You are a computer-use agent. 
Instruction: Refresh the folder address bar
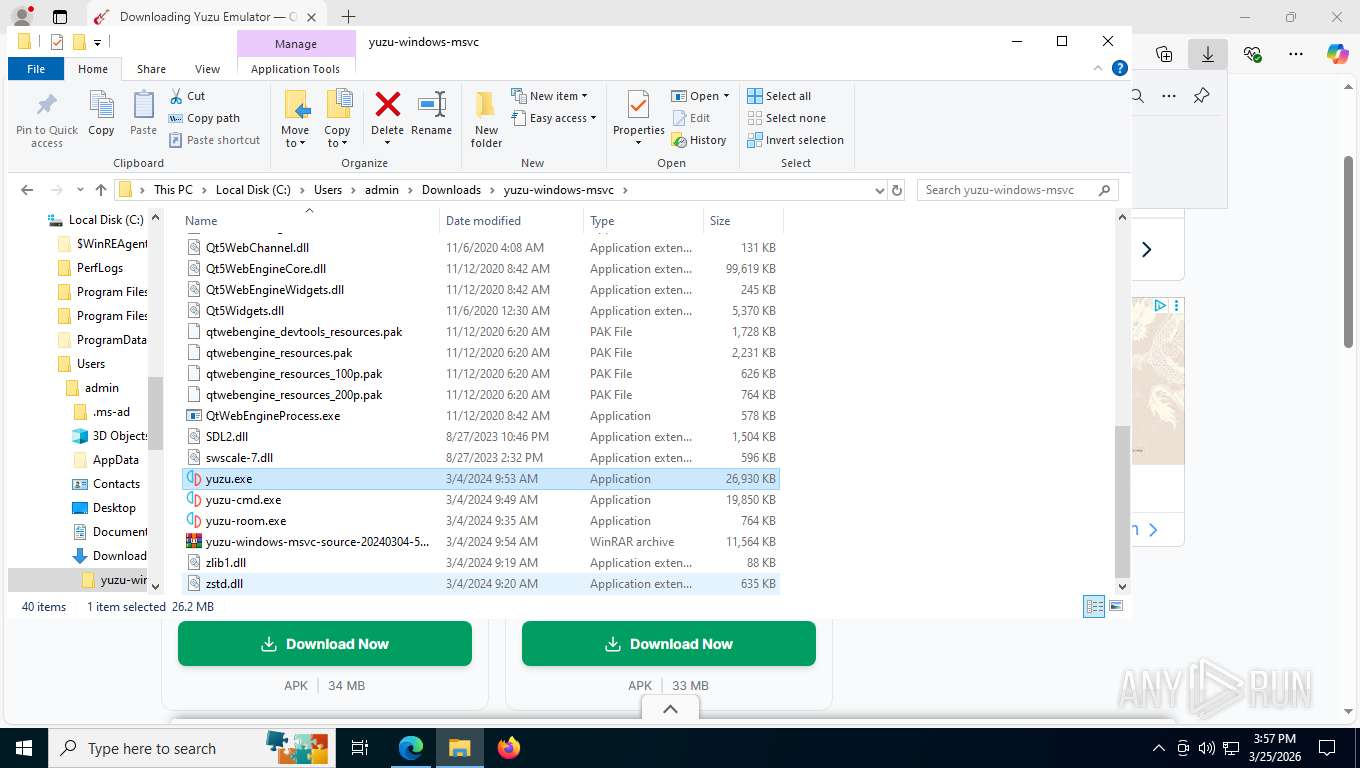pyautogui.click(x=897, y=190)
